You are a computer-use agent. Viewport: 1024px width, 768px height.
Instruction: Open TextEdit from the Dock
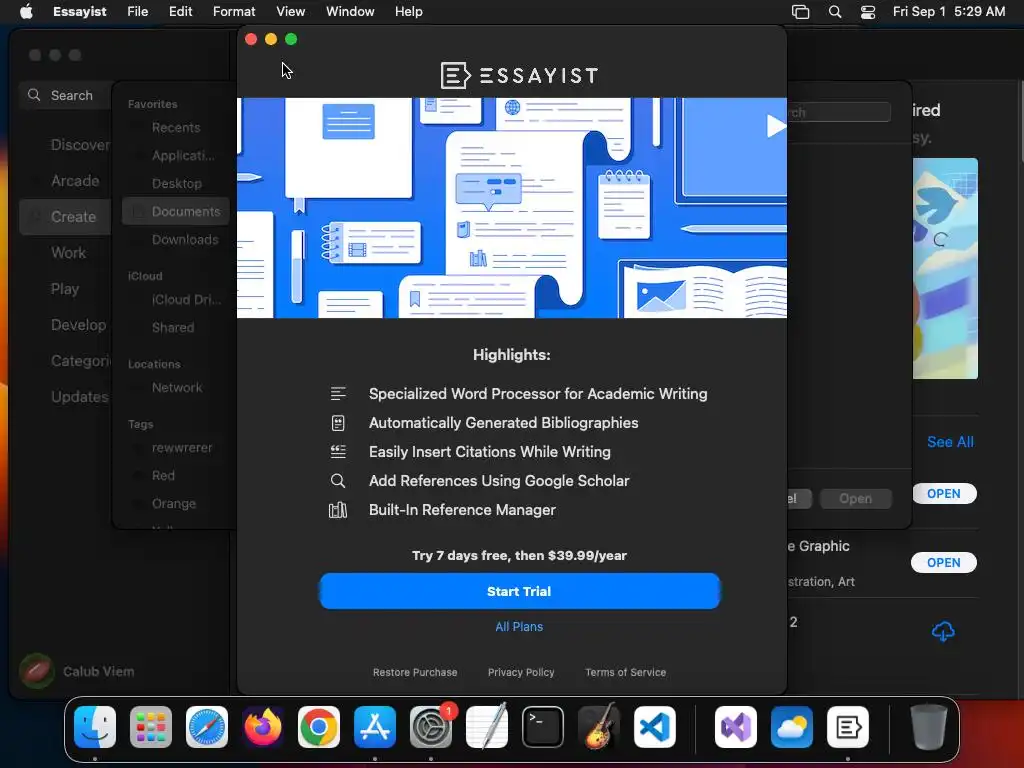pos(487,727)
